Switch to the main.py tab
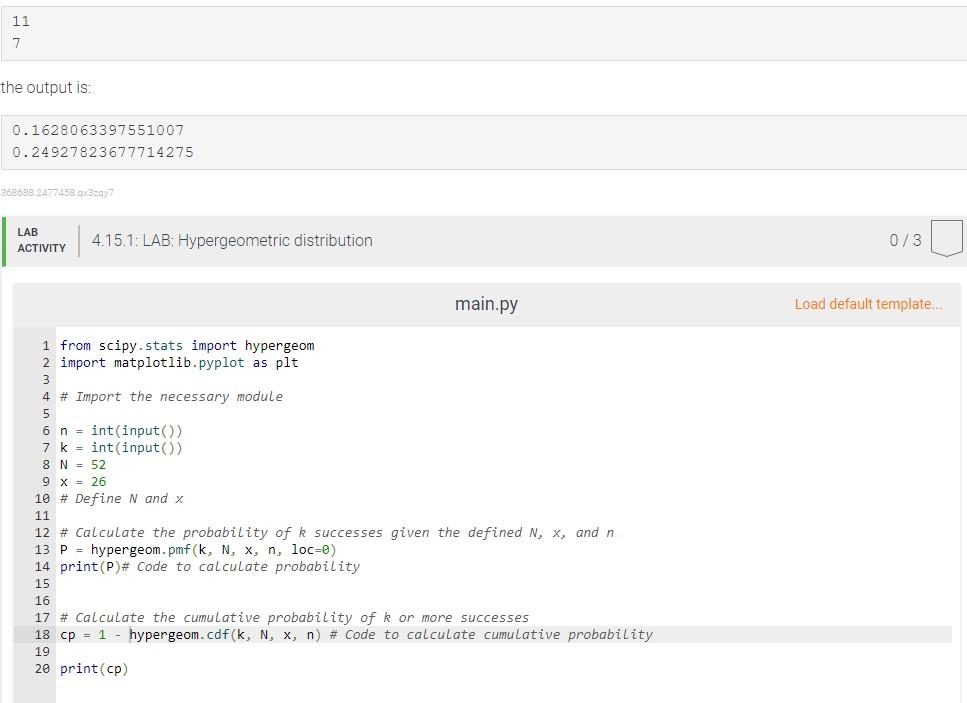The height and width of the screenshot is (703, 967). pos(486,303)
